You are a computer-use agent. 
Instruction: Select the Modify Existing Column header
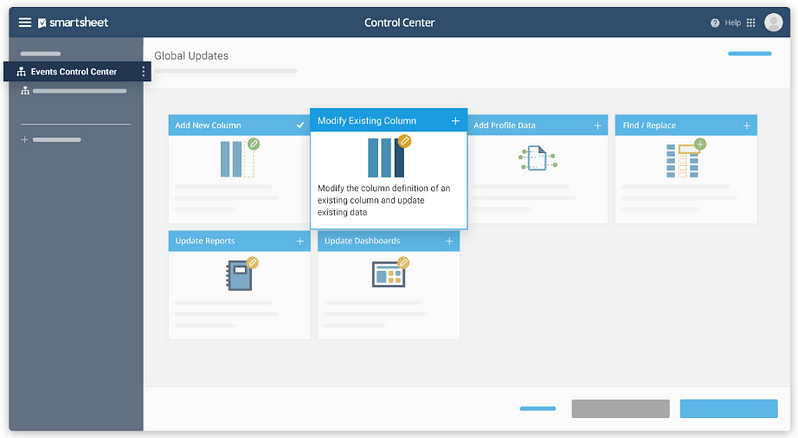[389, 121]
